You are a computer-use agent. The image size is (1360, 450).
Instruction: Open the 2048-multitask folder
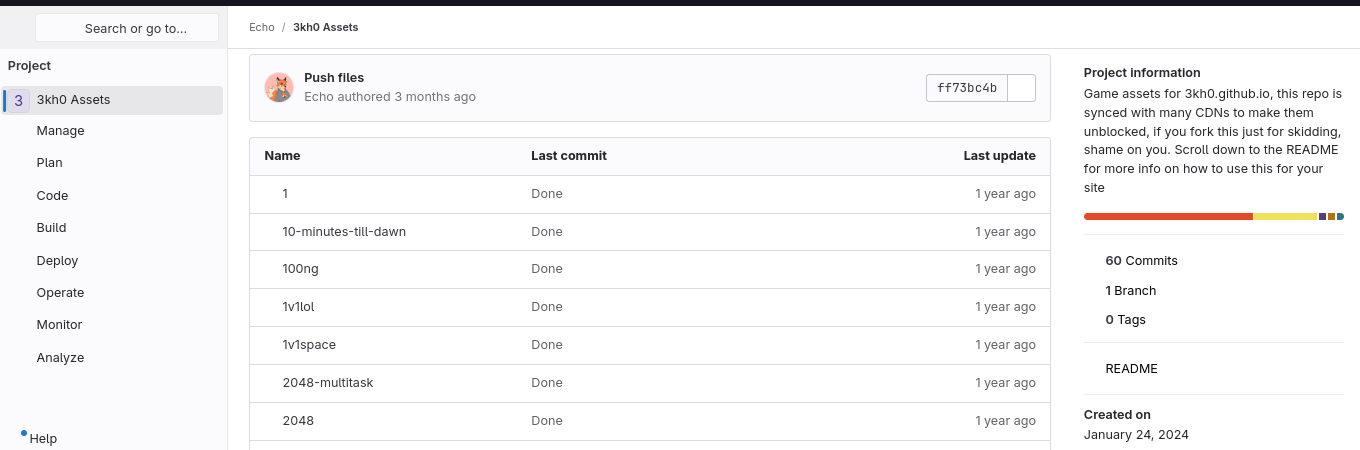[x=327, y=383]
